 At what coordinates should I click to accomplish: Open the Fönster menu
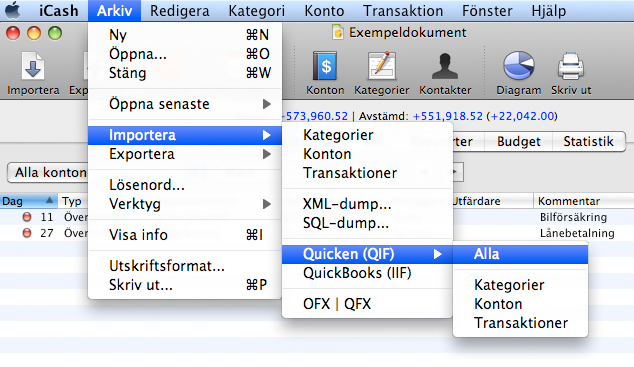[487, 11]
